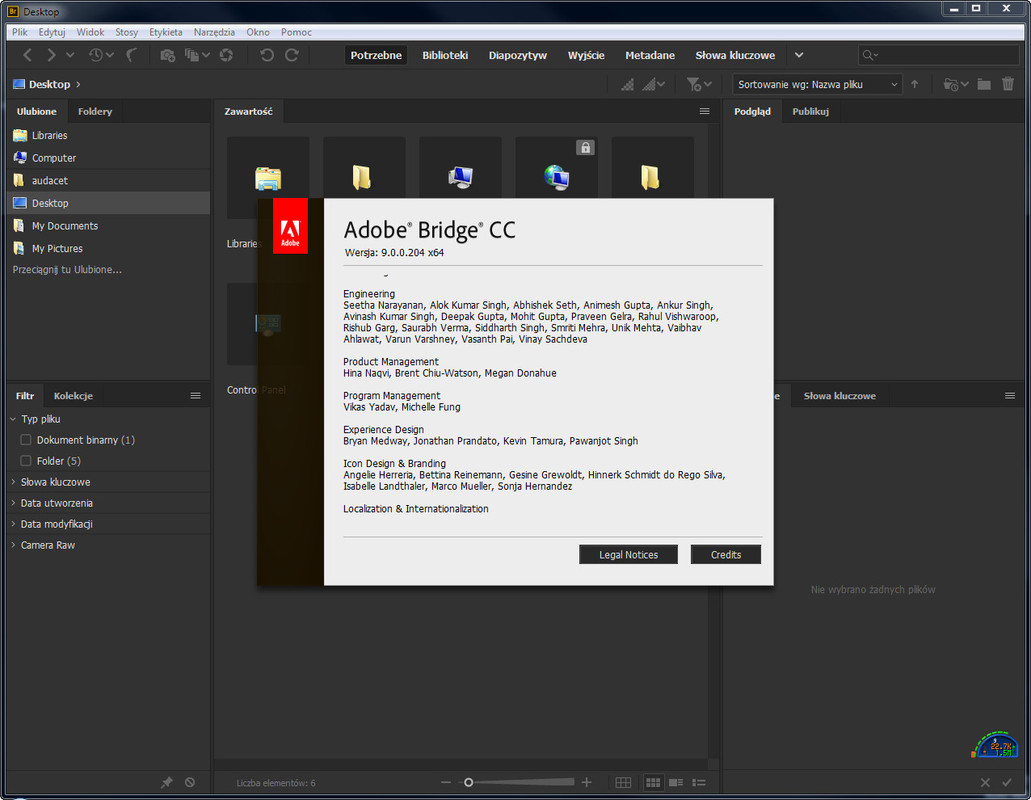Select audacet favorite folder
Screen dimensions: 1031x800
(x=108, y=180)
